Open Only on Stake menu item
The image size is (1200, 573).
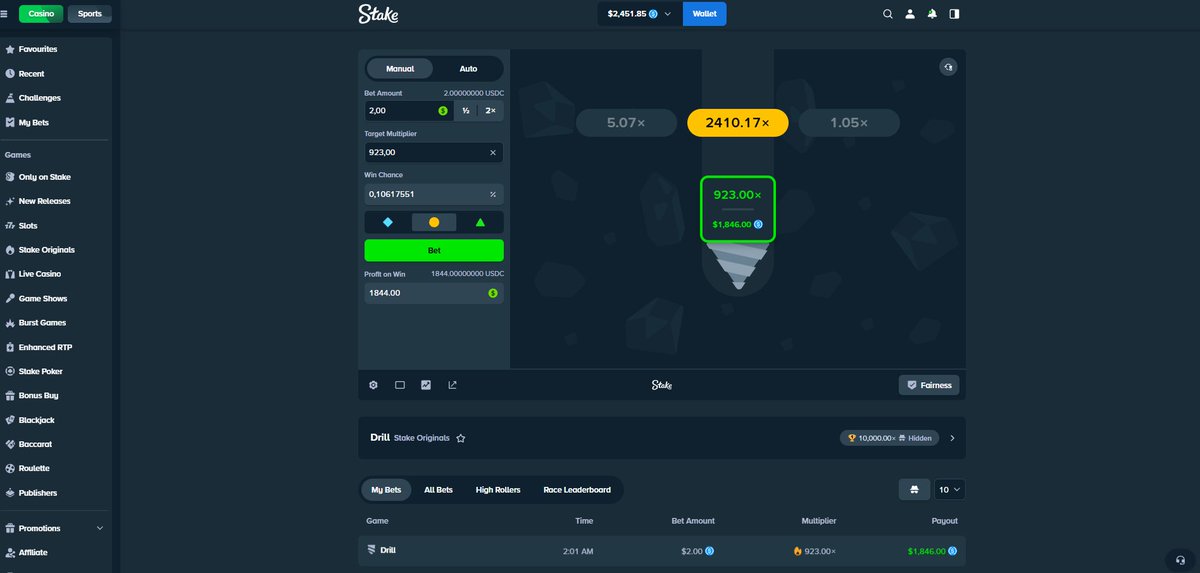(44, 177)
